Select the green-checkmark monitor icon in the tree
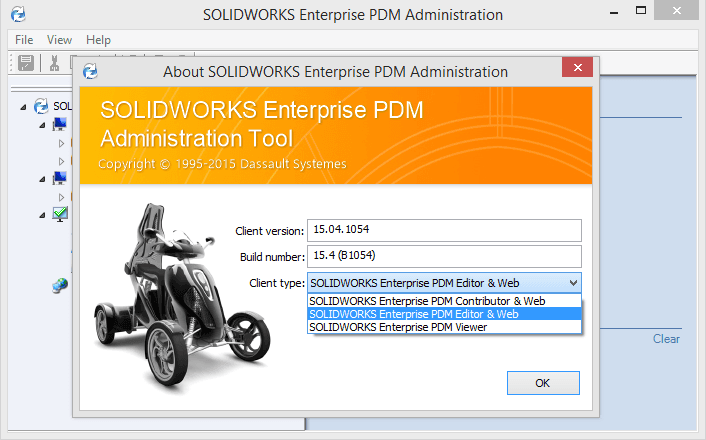This screenshot has height=440, width=706. 60,214
